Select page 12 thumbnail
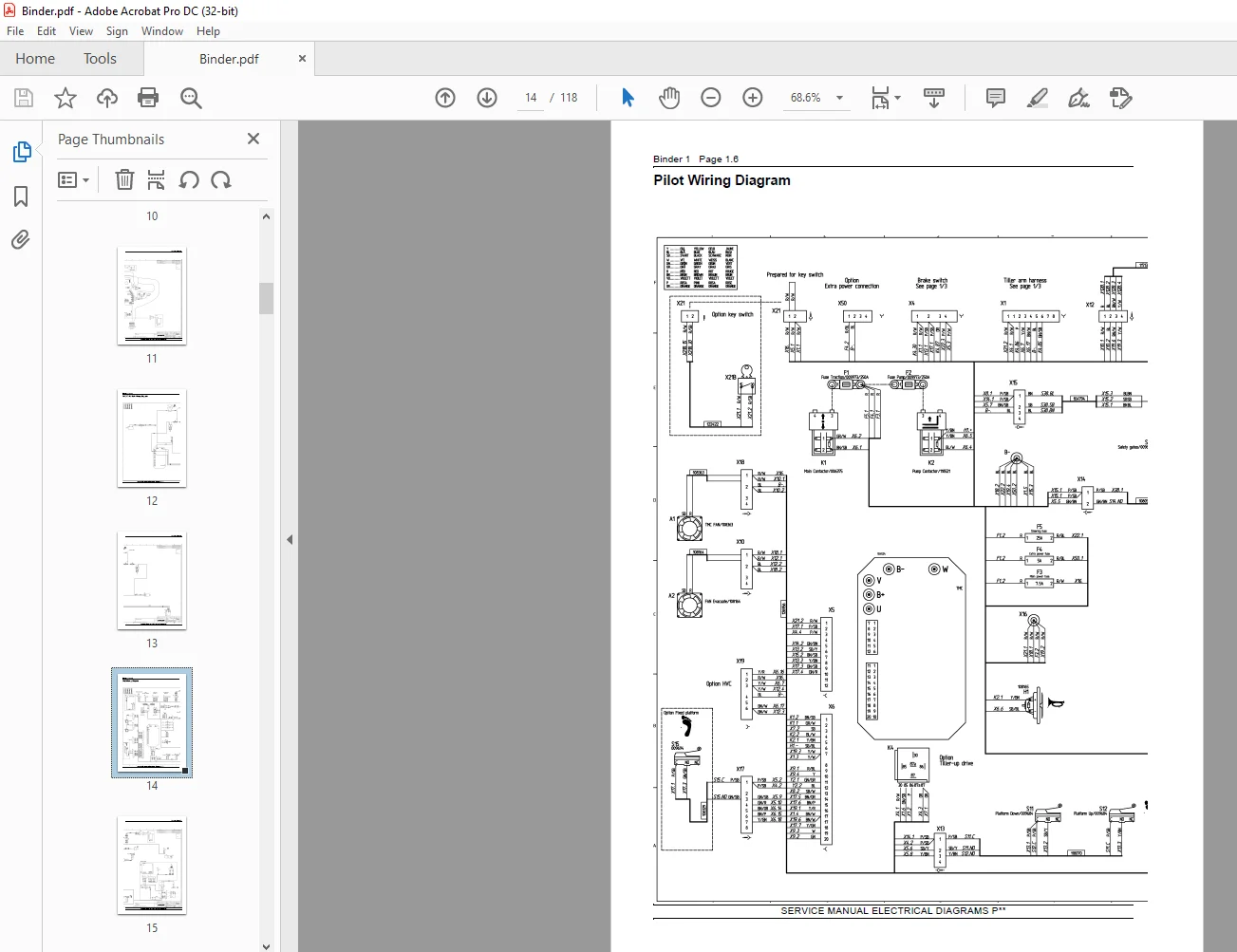This screenshot has height=952, width=1237. pos(152,439)
